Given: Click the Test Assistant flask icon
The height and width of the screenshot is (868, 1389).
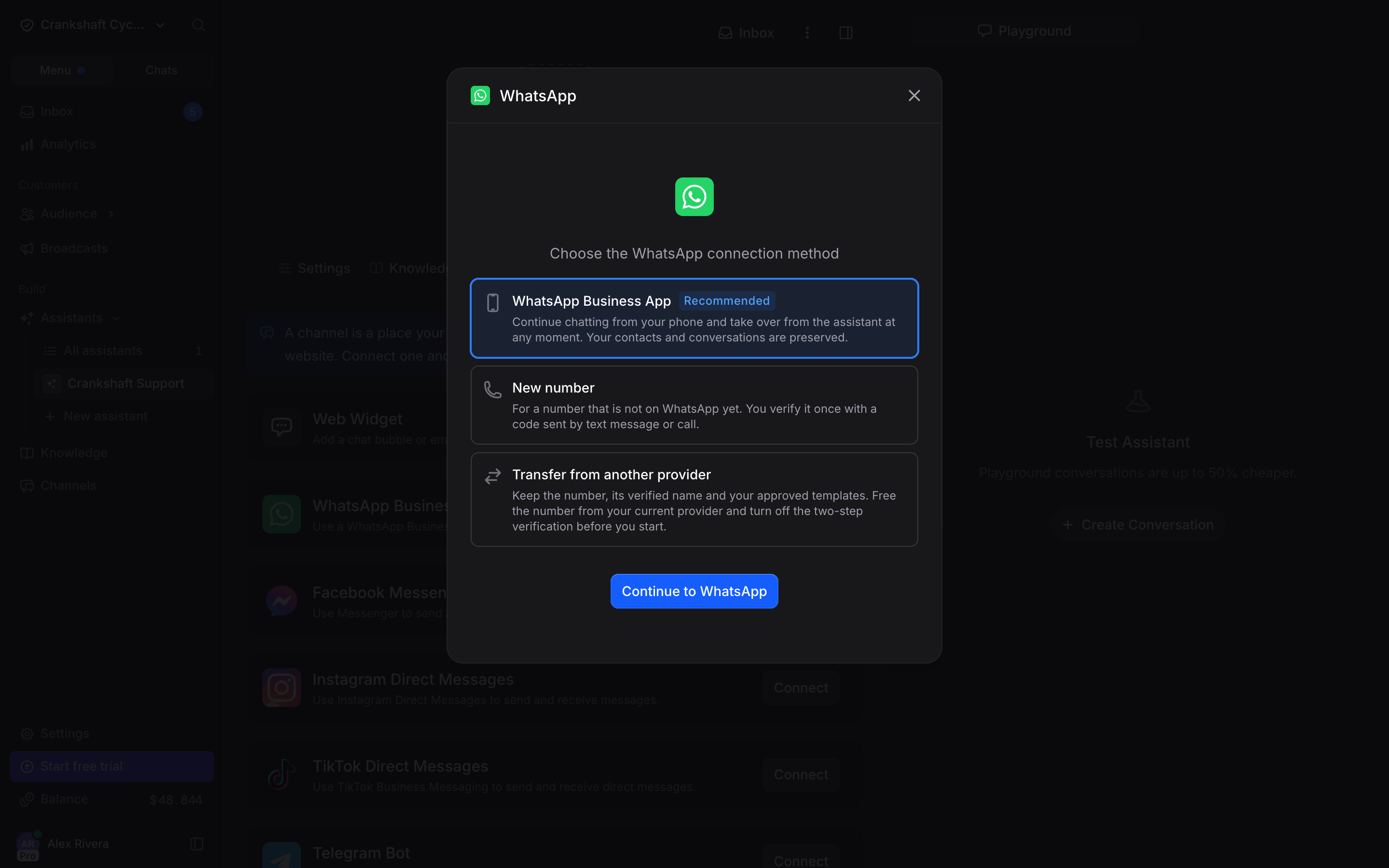Looking at the screenshot, I should point(1138,401).
